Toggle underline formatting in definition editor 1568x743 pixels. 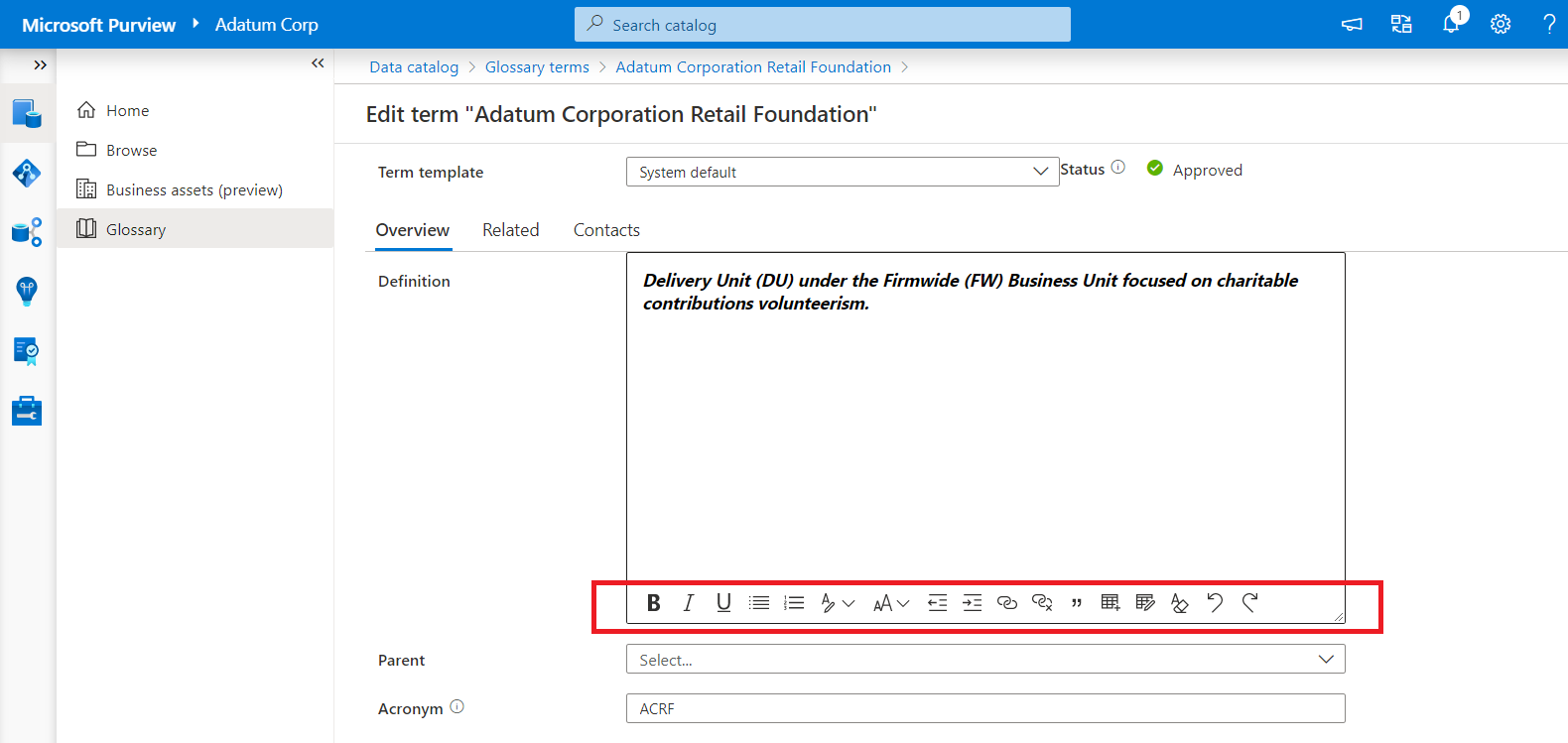(723, 603)
